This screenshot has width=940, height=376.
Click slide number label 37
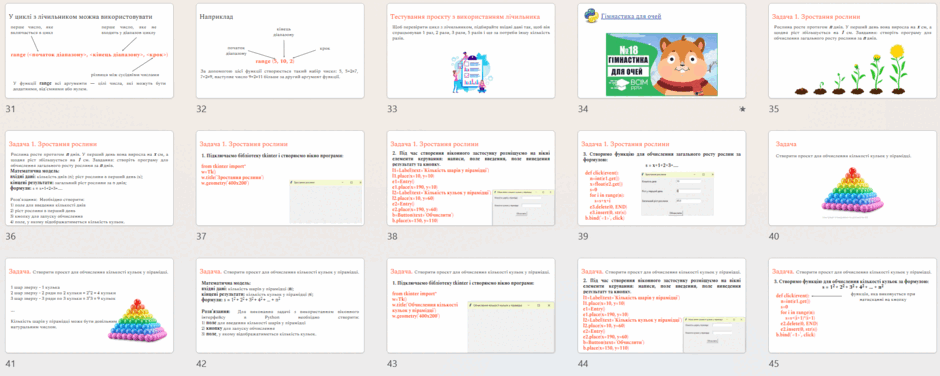[x=201, y=236]
